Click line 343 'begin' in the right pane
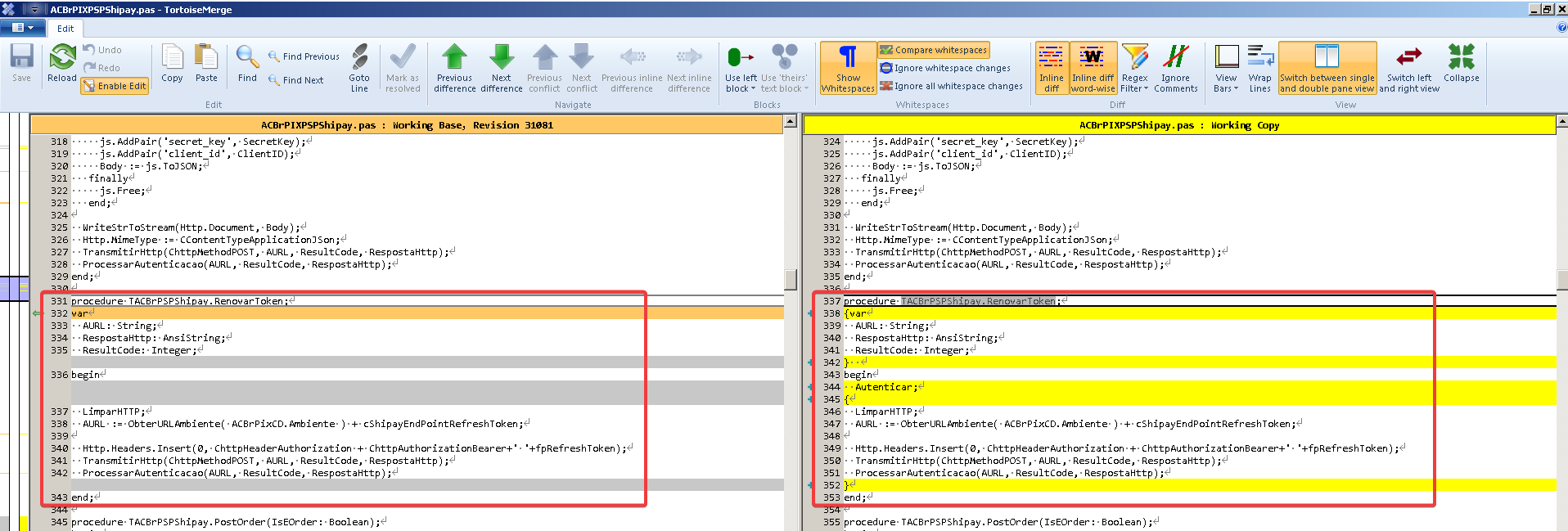 [x=1199, y=375]
